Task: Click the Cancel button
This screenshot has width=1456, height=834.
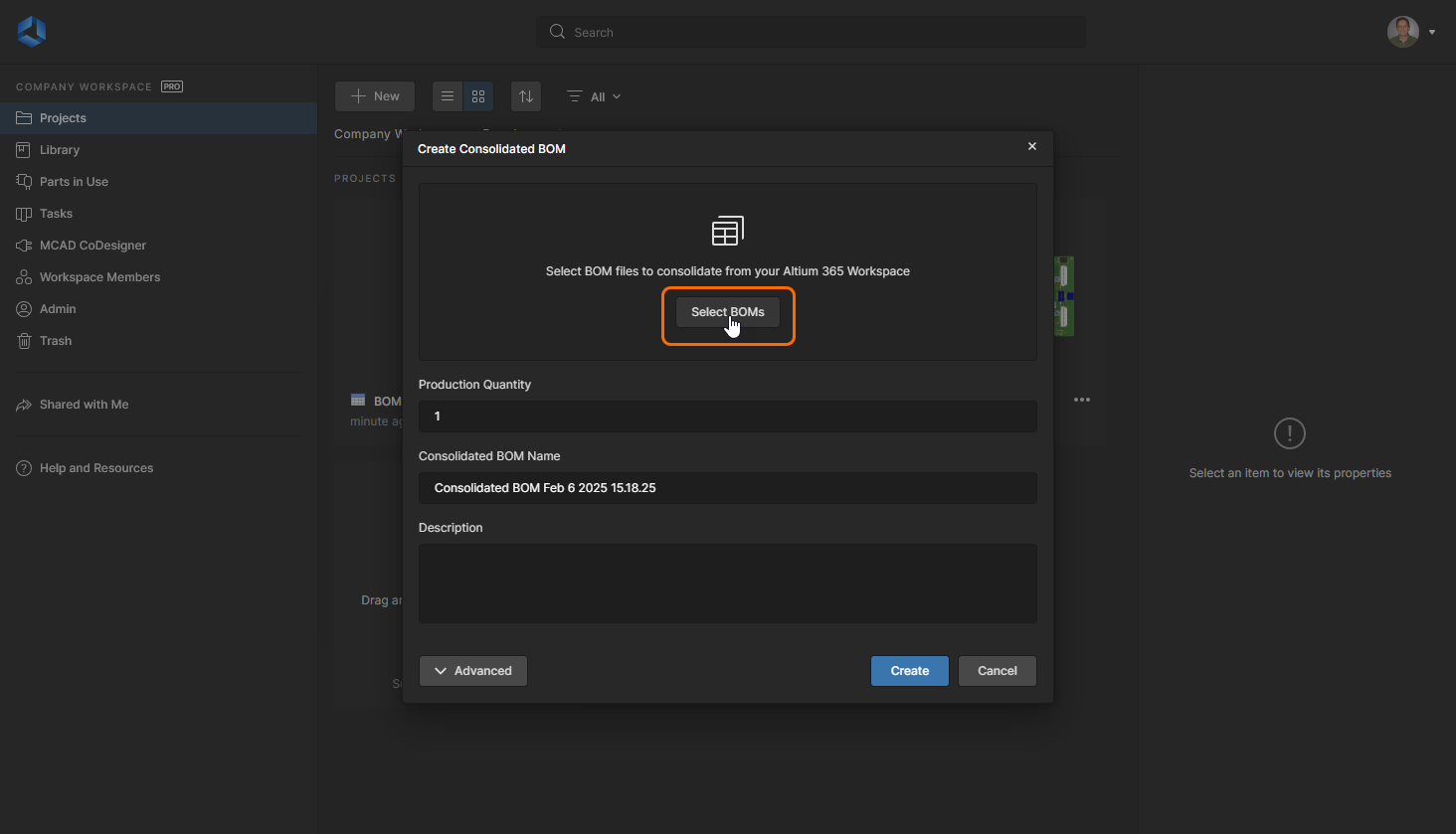Action: tap(998, 671)
